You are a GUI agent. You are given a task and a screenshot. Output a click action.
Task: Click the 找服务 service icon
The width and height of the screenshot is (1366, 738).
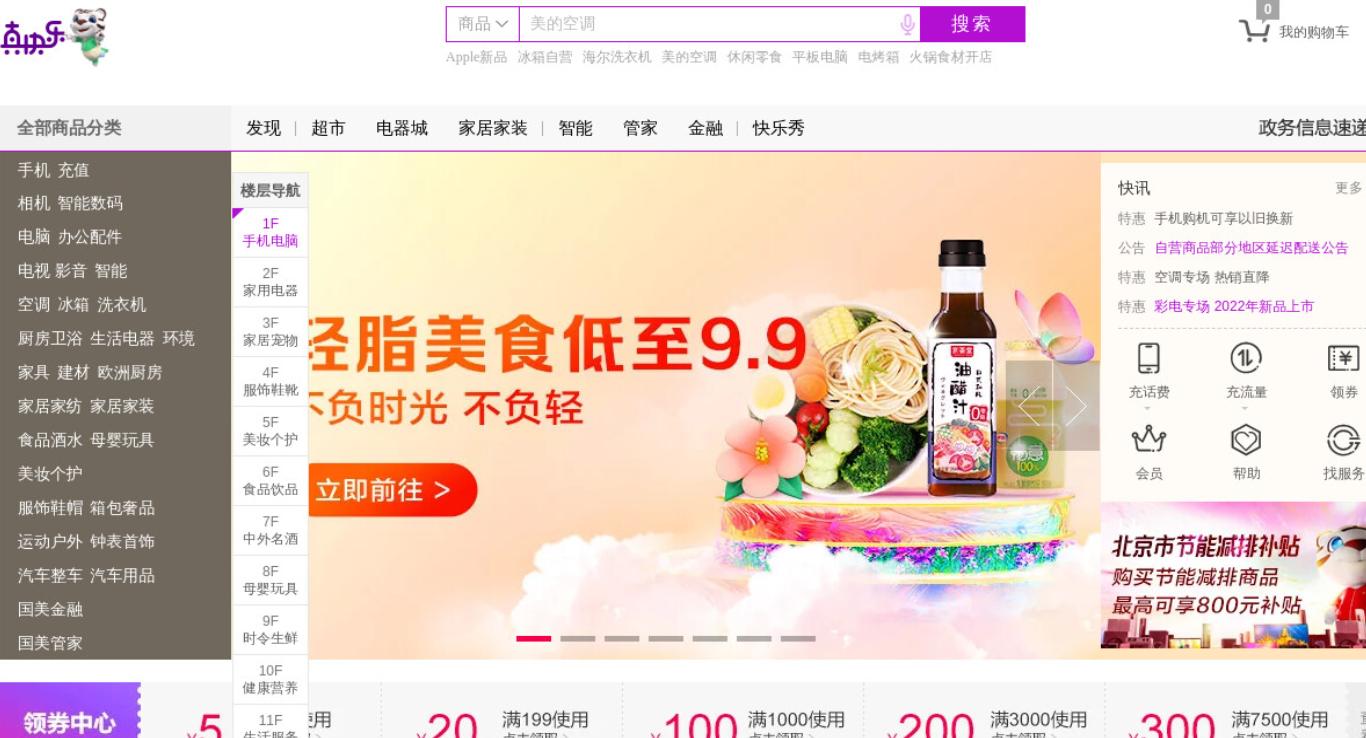click(x=1343, y=439)
